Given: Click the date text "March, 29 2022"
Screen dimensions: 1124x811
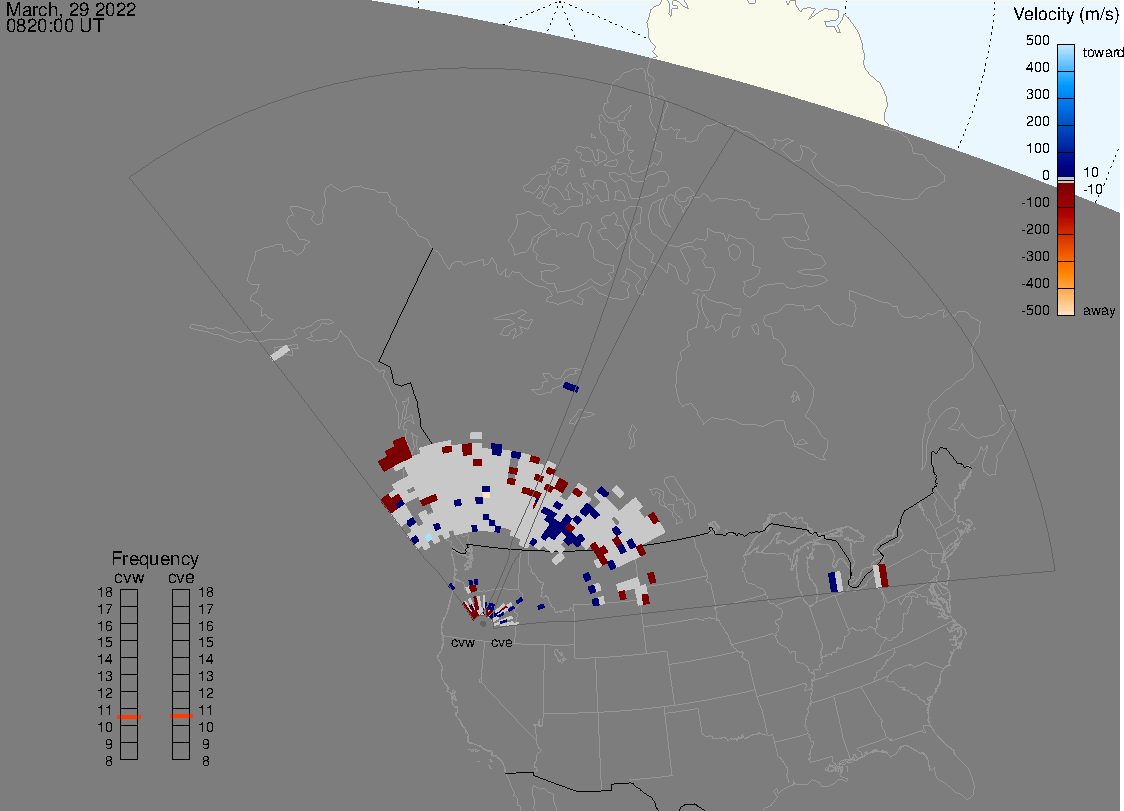Looking at the screenshot, I should click(71, 10).
